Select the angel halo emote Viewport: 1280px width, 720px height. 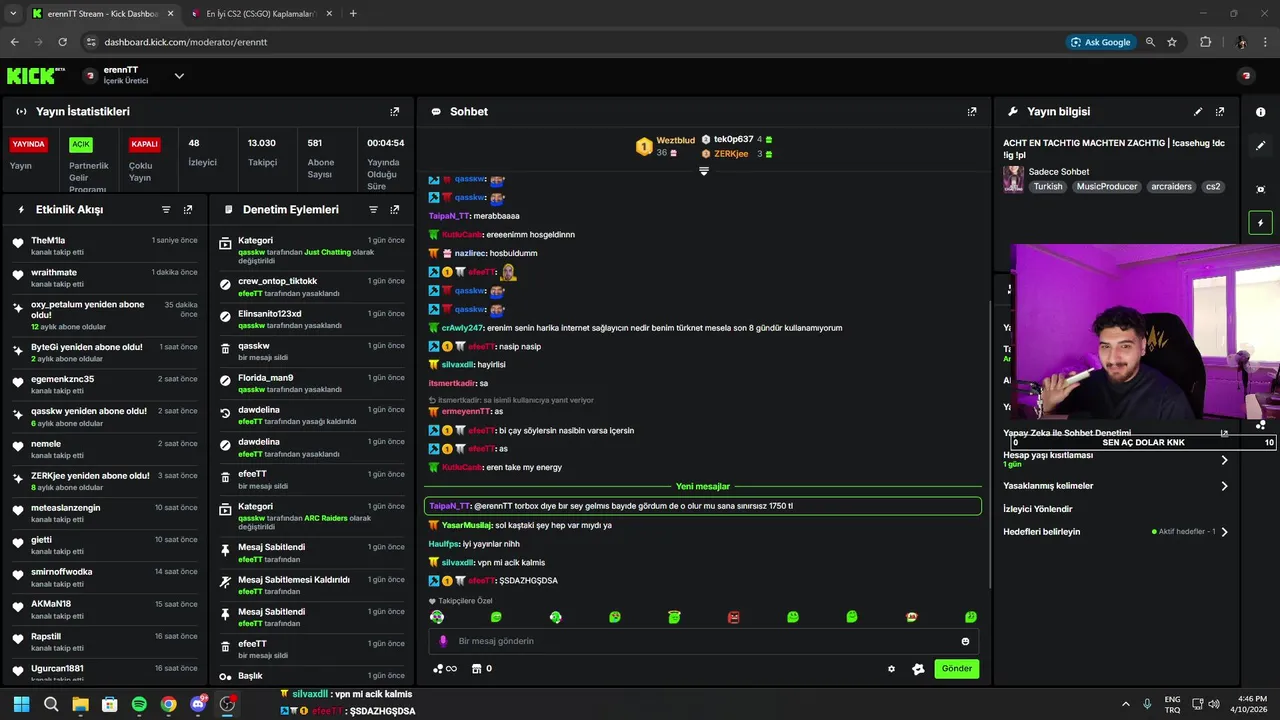pyautogui.click(x=674, y=617)
